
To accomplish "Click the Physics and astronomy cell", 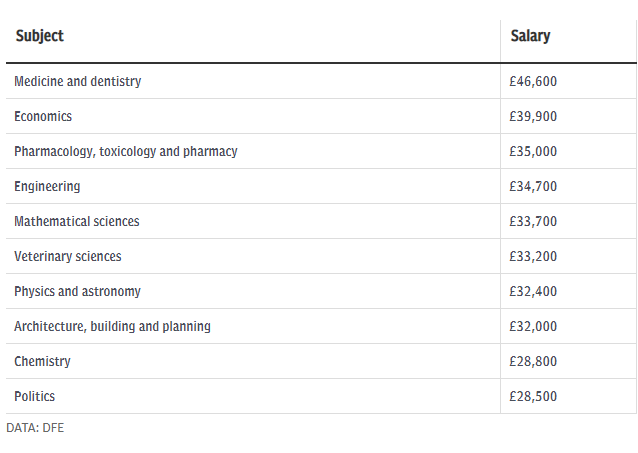I will [77, 291].
